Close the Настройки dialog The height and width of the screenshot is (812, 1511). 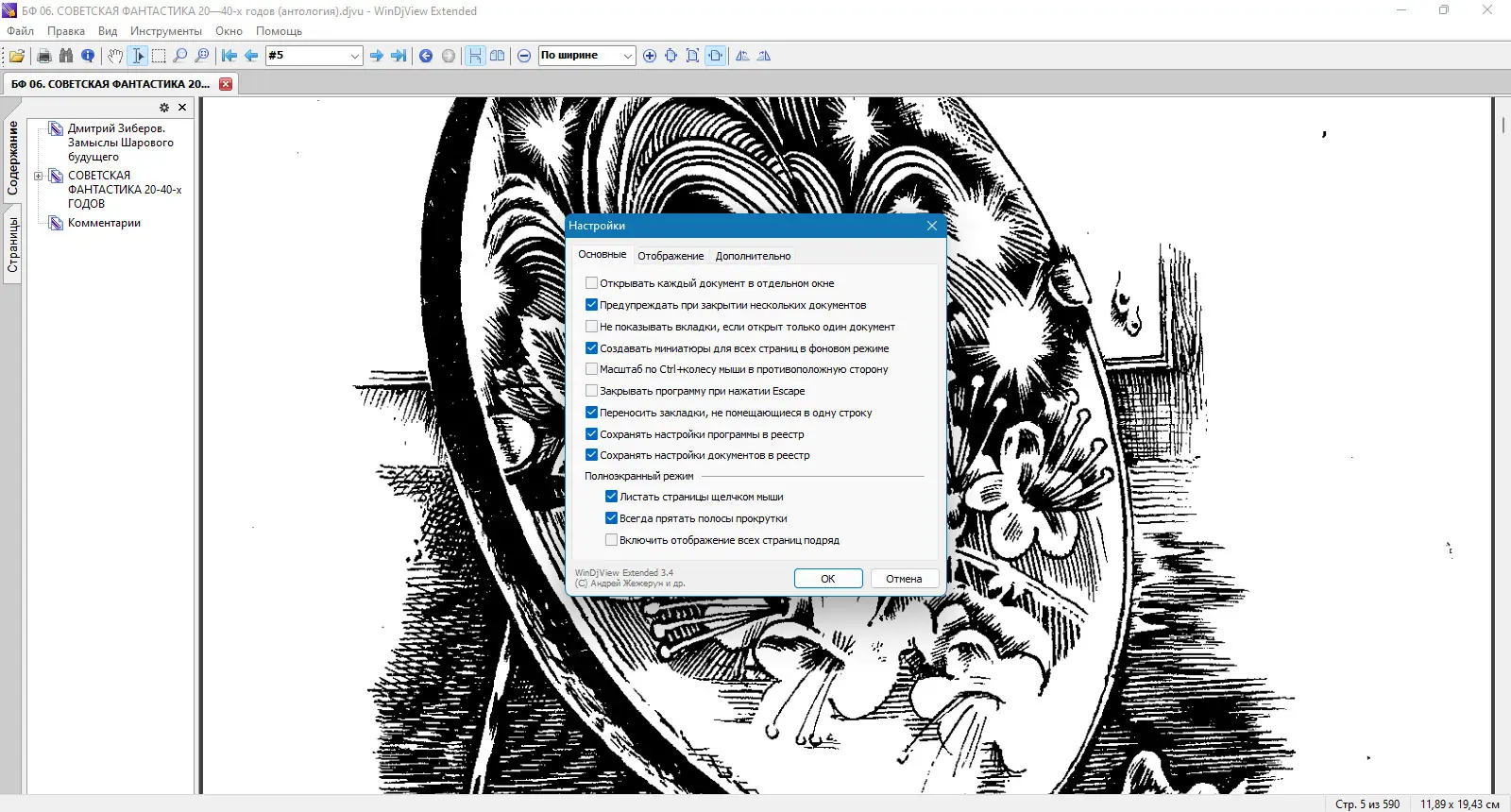pyautogui.click(x=932, y=226)
